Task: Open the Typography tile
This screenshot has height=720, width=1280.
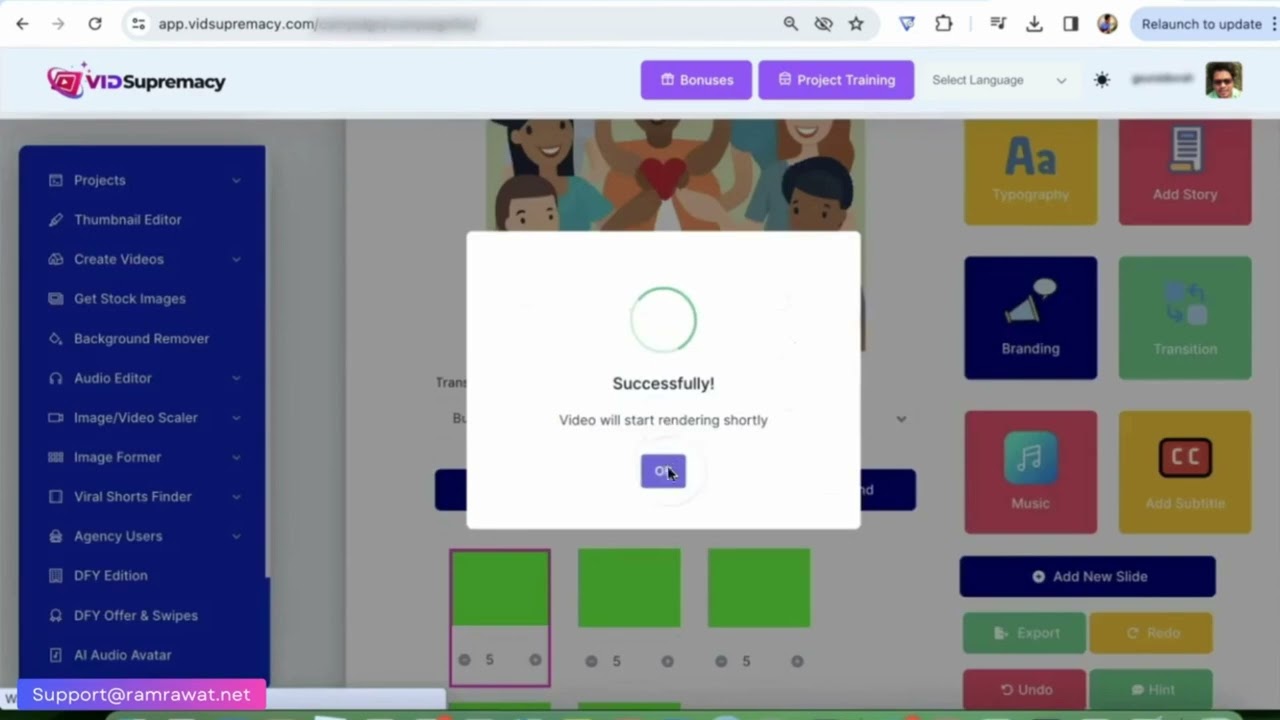Action: (1030, 172)
